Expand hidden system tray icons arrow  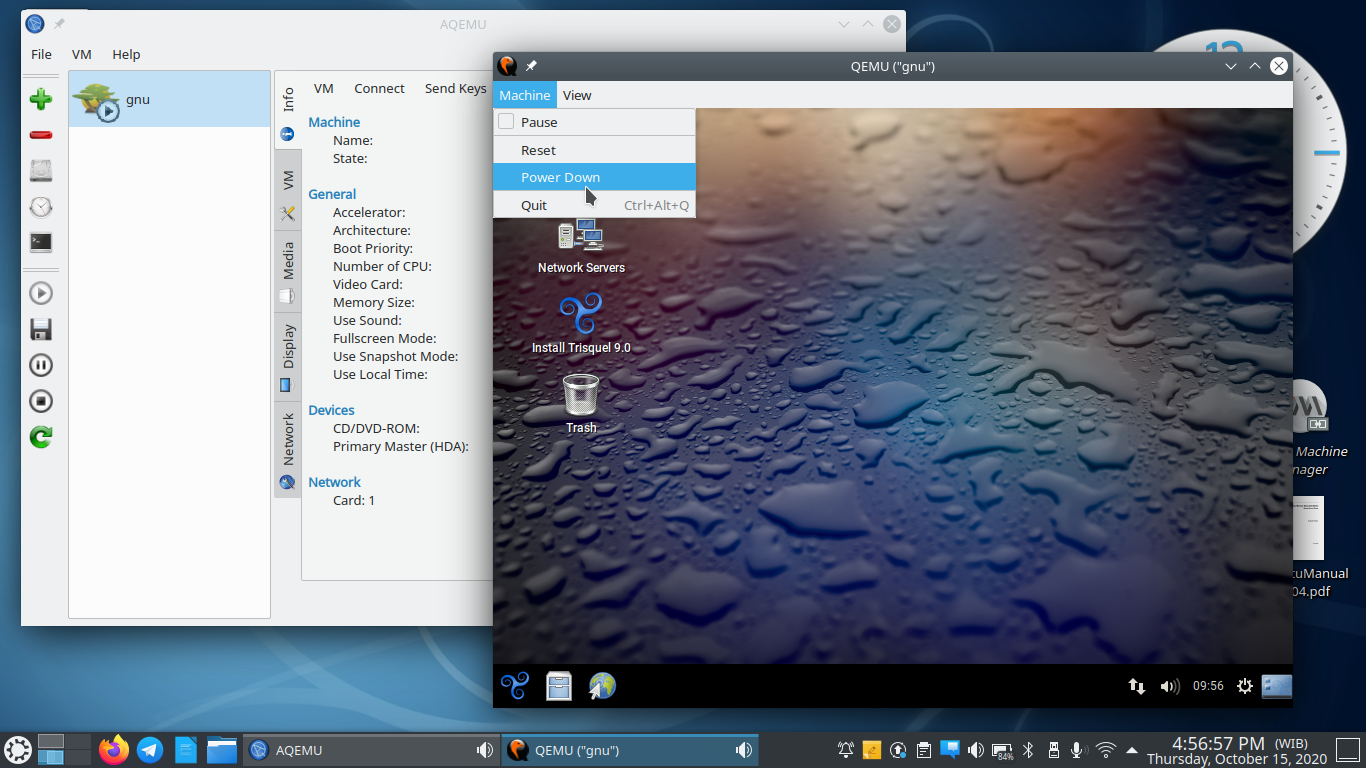tap(1132, 750)
